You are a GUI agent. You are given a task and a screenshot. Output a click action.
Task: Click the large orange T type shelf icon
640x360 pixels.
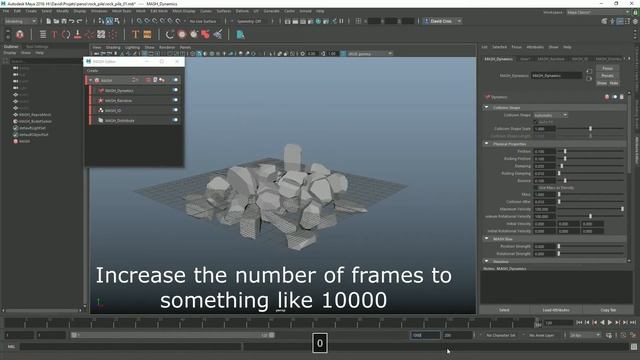136,35
